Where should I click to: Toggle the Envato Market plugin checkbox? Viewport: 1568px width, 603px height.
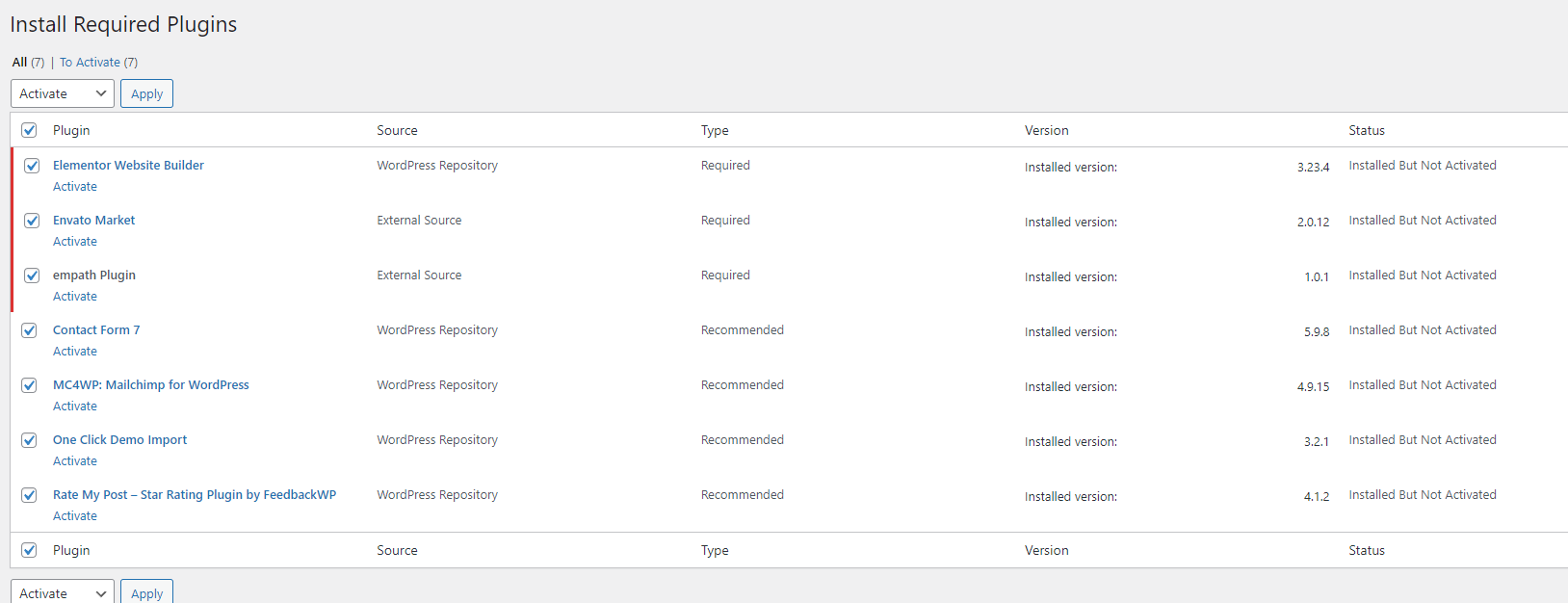32,221
